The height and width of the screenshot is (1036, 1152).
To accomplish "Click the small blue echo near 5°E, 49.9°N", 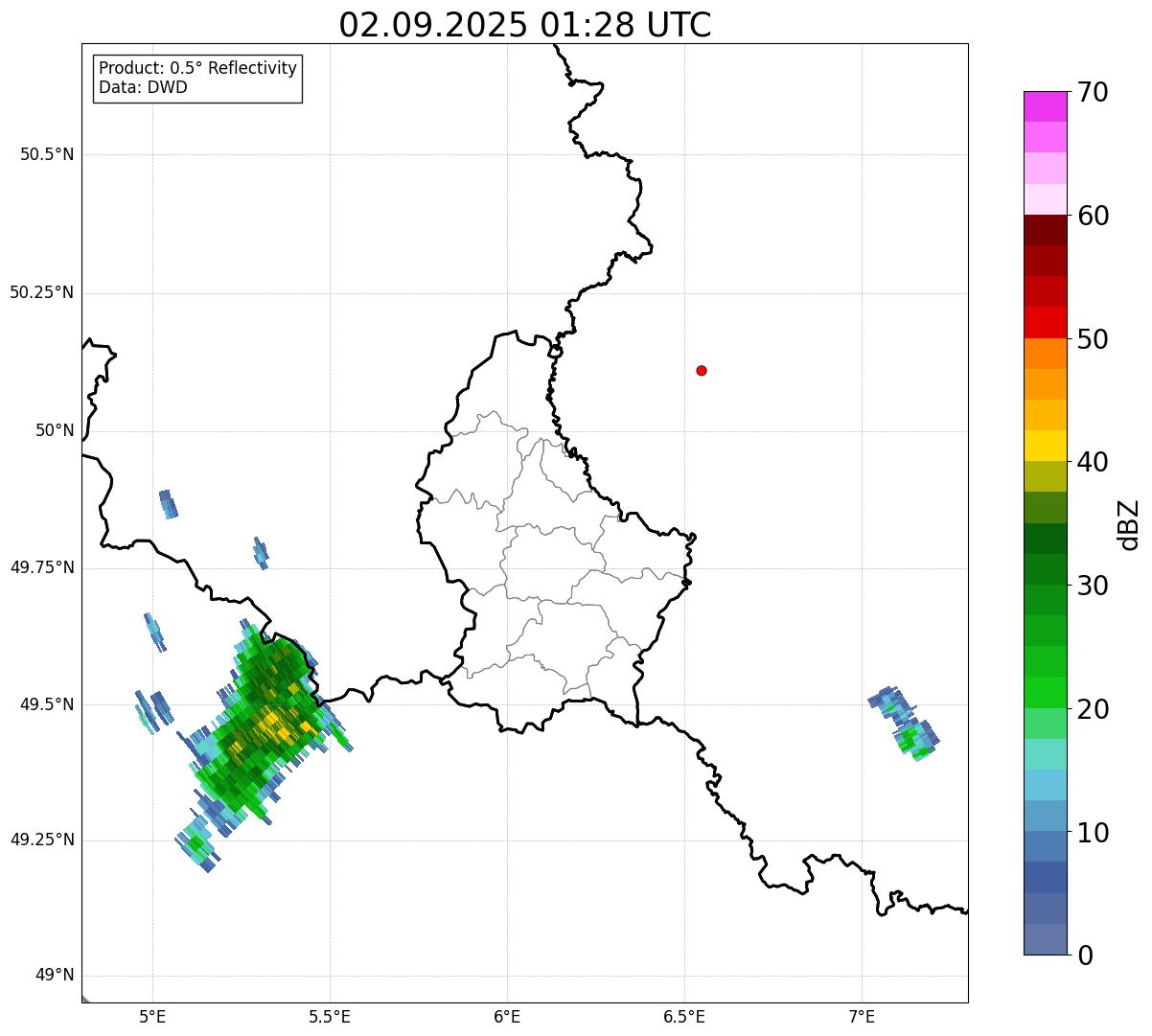I will [x=169, y=504].
